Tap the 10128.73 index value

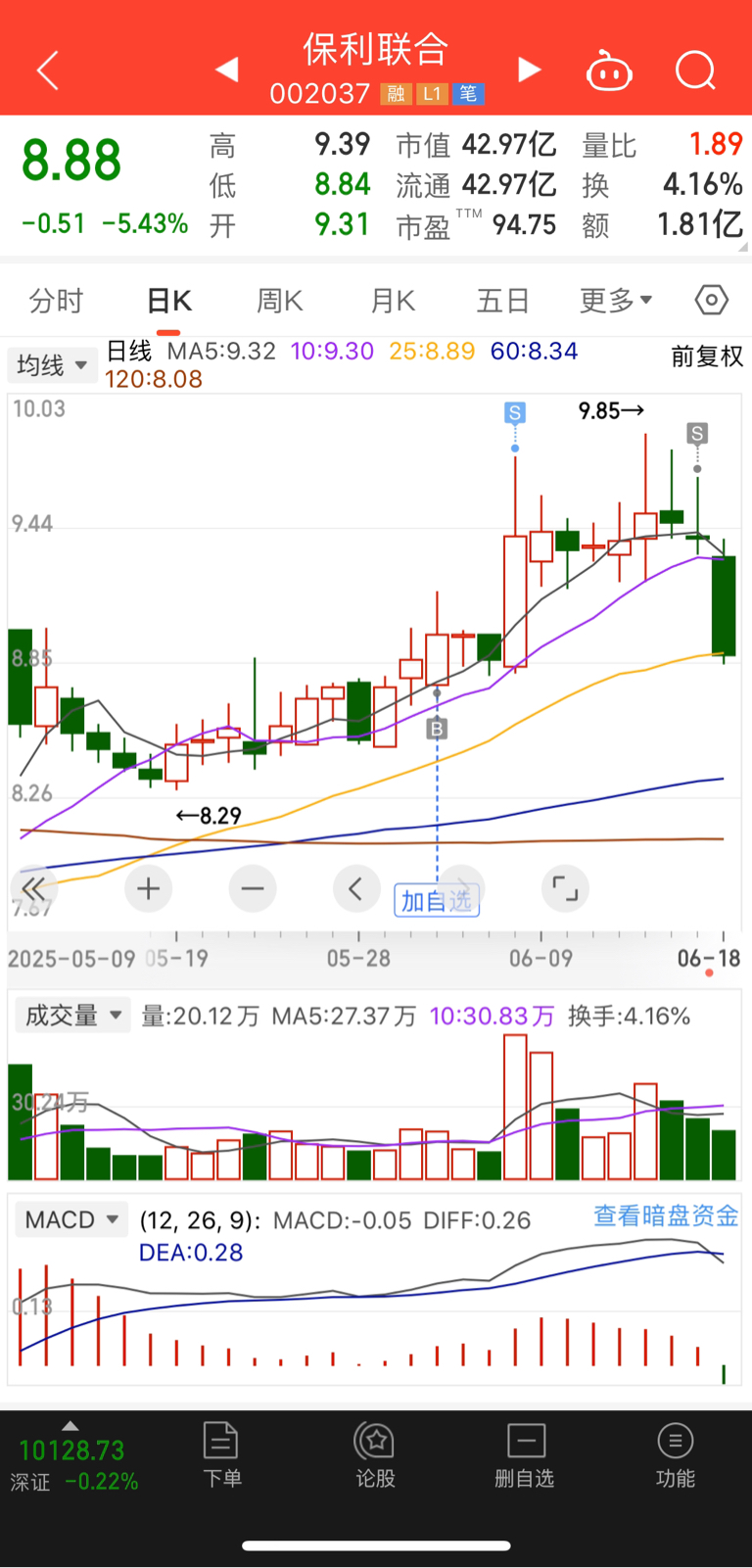pos(71,1450)
